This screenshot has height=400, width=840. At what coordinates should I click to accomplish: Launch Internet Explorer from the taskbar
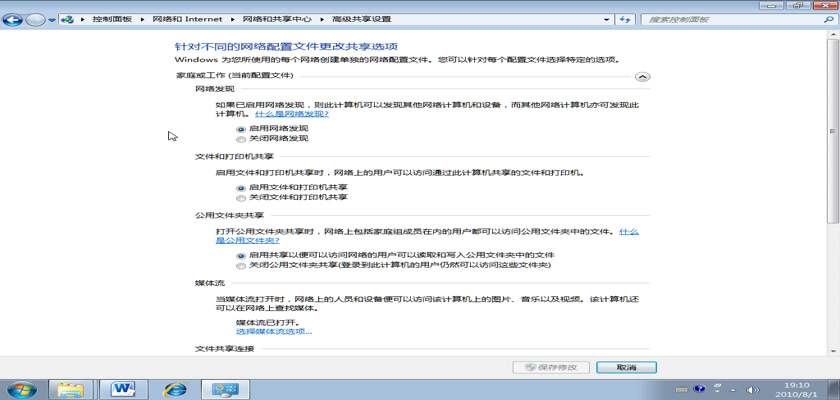tap(176, 388)
